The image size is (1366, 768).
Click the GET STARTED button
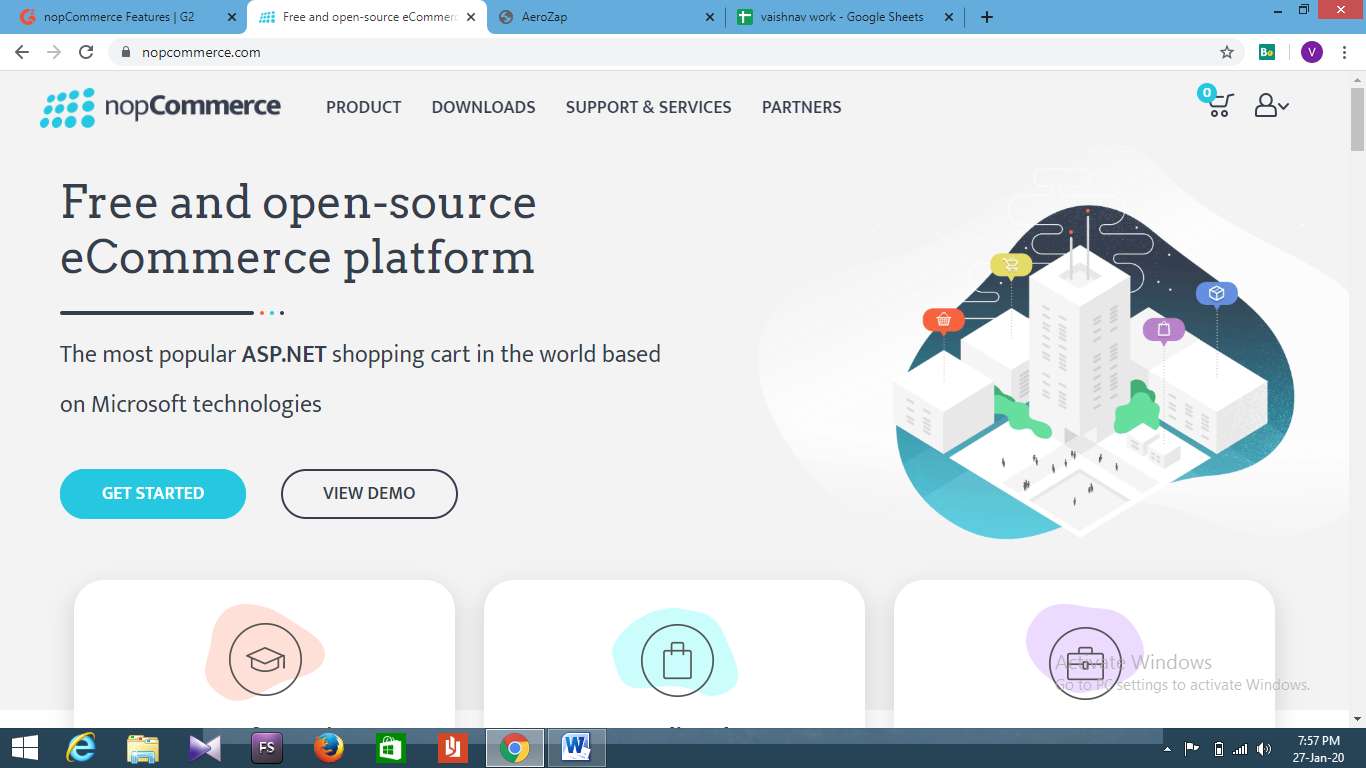pos(153,494)
